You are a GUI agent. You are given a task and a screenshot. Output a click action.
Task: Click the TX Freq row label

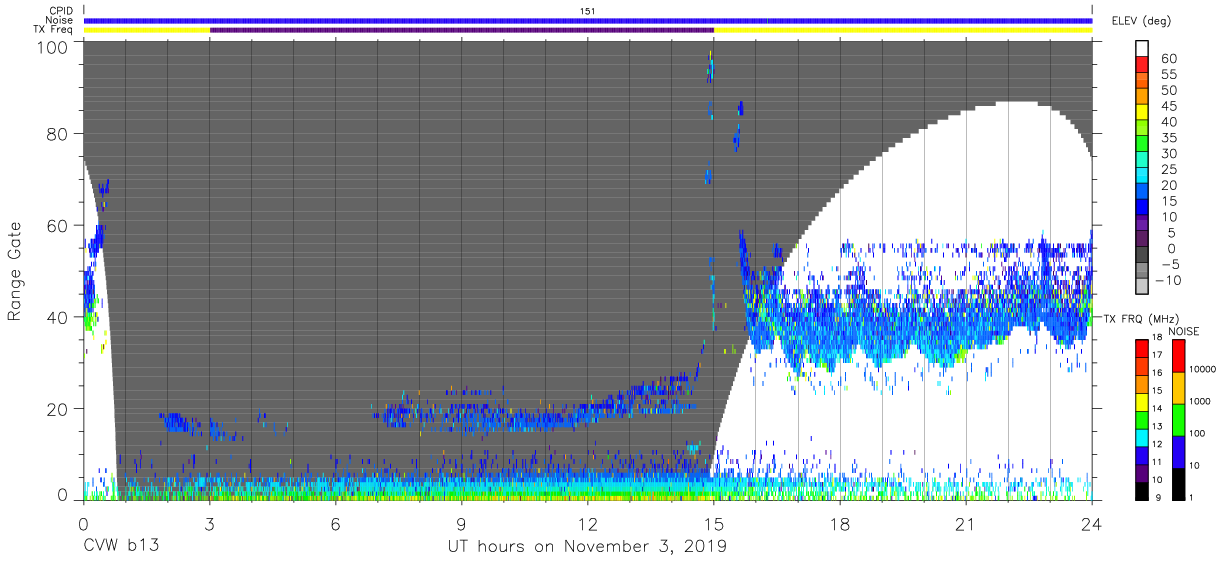pyautogui.click(x=54, y=30)
